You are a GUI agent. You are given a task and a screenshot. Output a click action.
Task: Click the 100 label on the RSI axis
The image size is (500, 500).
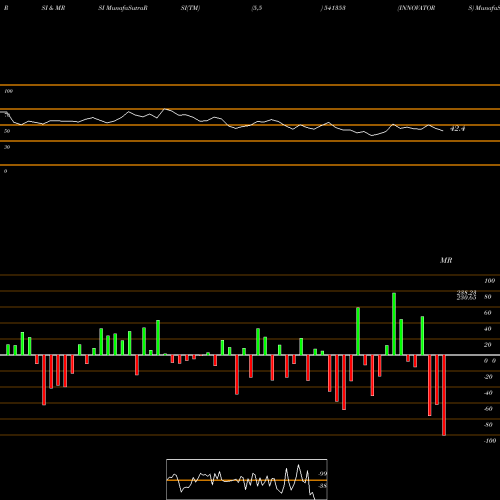coord(8,91)
